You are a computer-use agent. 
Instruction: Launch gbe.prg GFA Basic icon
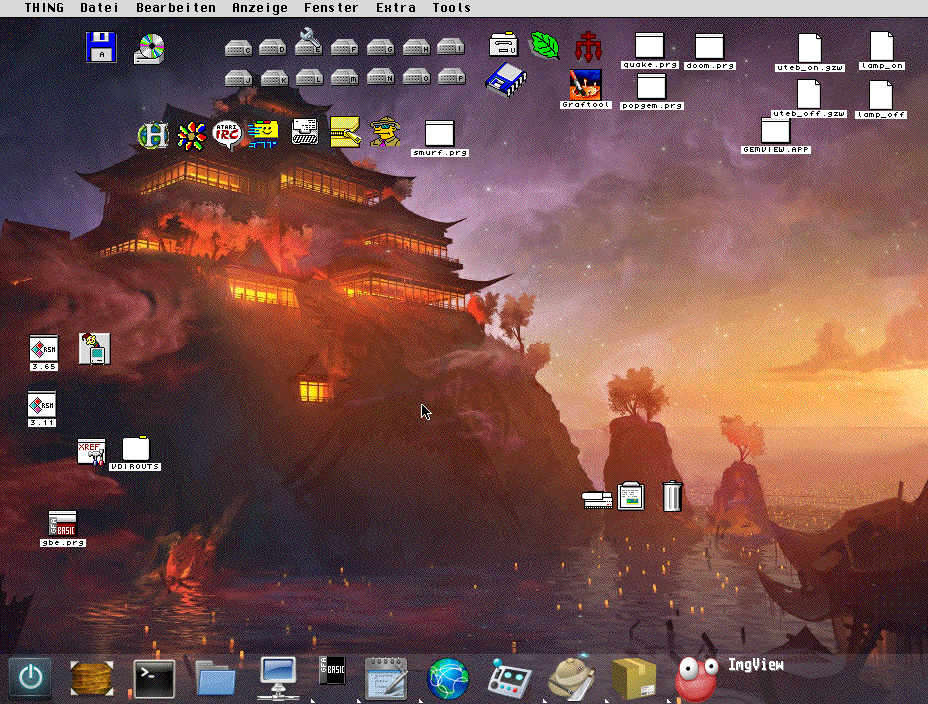click(x=63, y=529)
